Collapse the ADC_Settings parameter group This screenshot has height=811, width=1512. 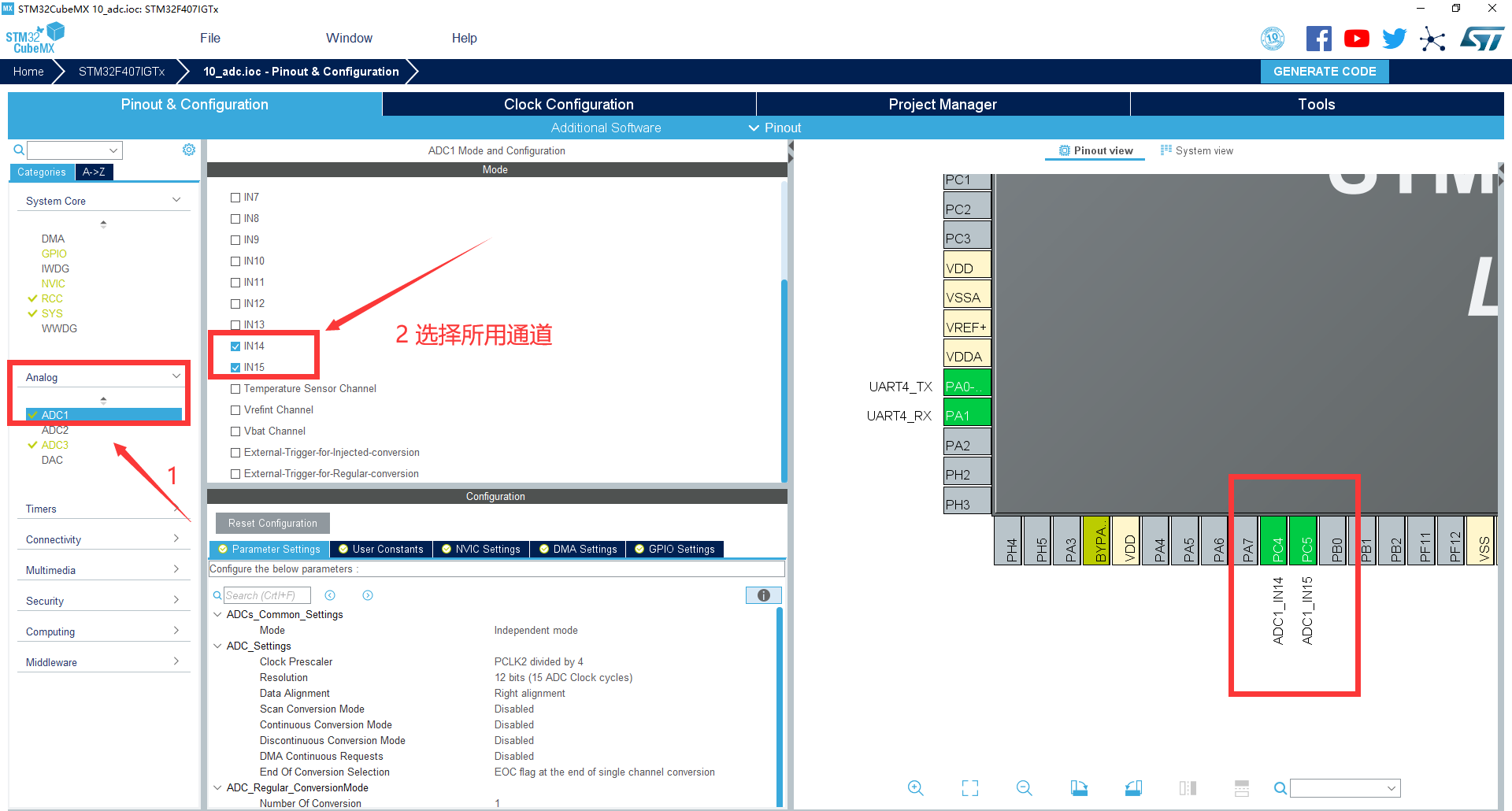217,646
